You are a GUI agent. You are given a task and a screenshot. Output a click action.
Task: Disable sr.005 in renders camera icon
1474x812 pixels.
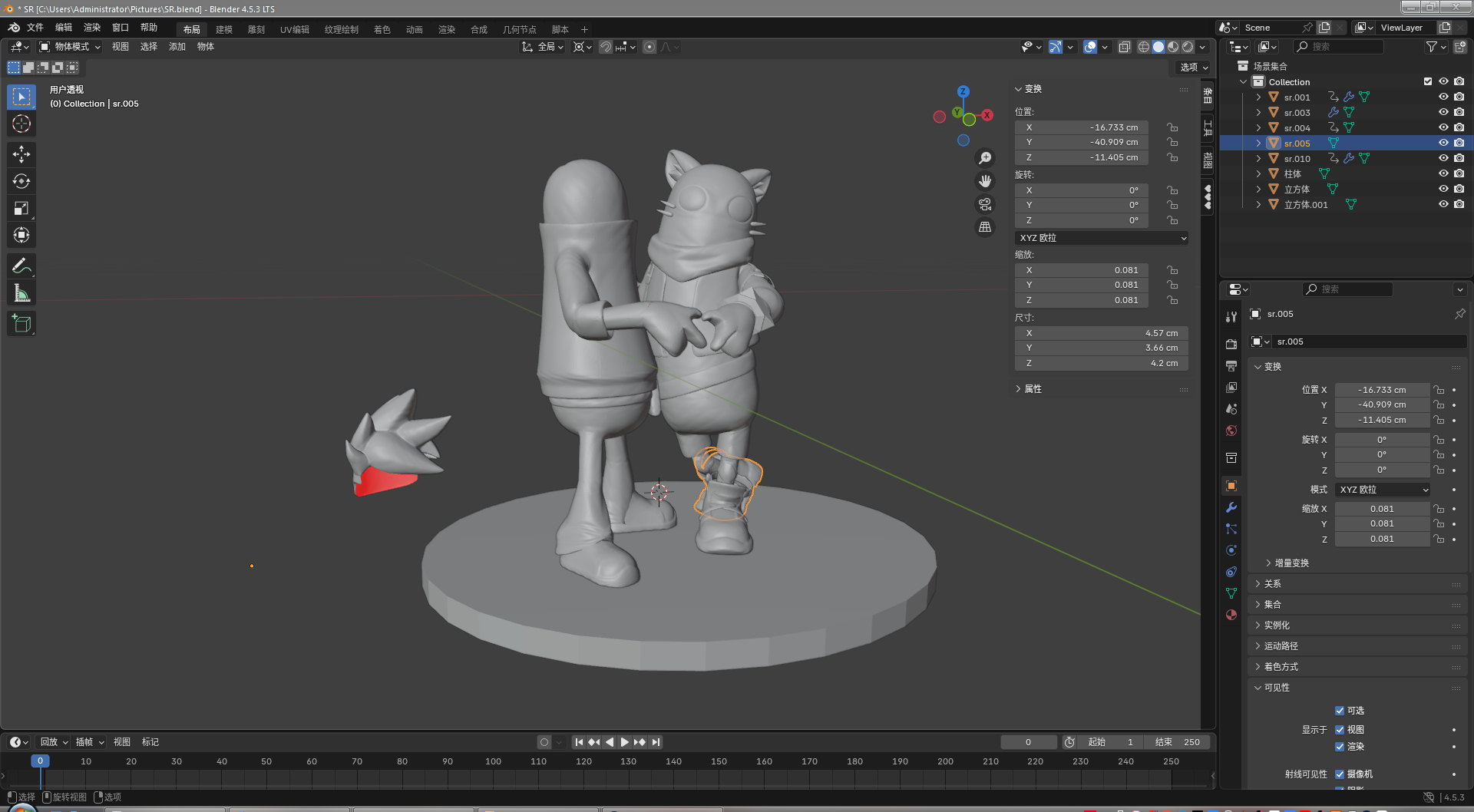1459,144
